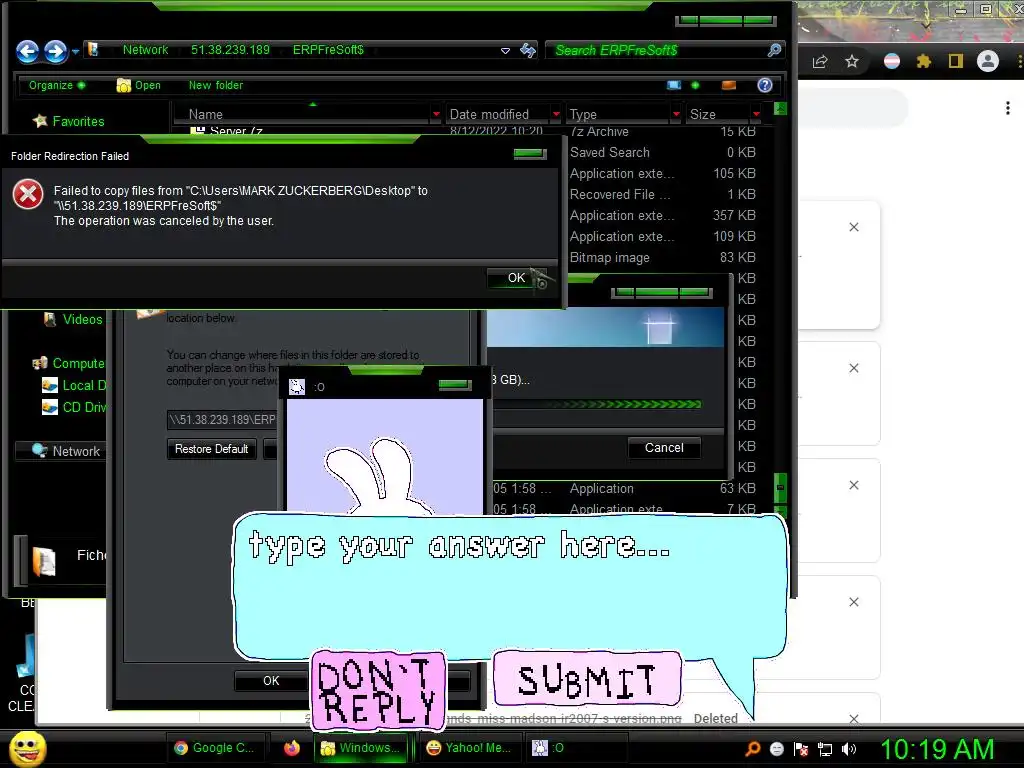Click the striped flag extension icon in Chrome
The width and height of the screenshot is (1024, 768).
[892, 61]
